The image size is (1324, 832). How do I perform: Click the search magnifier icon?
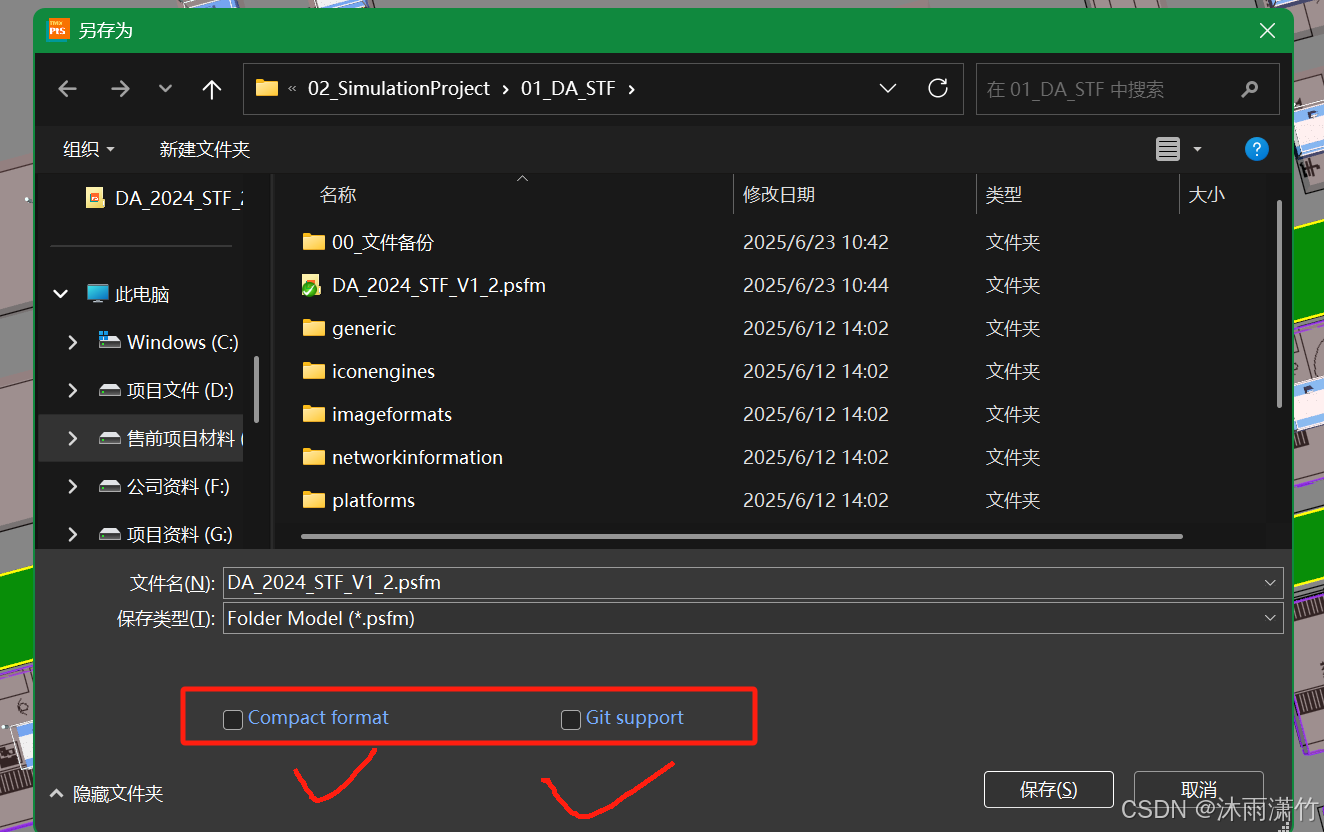tap(1250, 88)
